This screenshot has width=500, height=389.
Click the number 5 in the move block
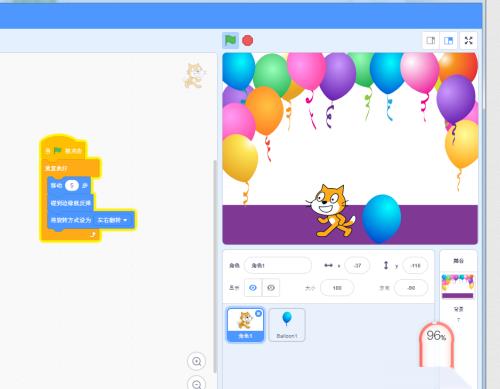72,185
